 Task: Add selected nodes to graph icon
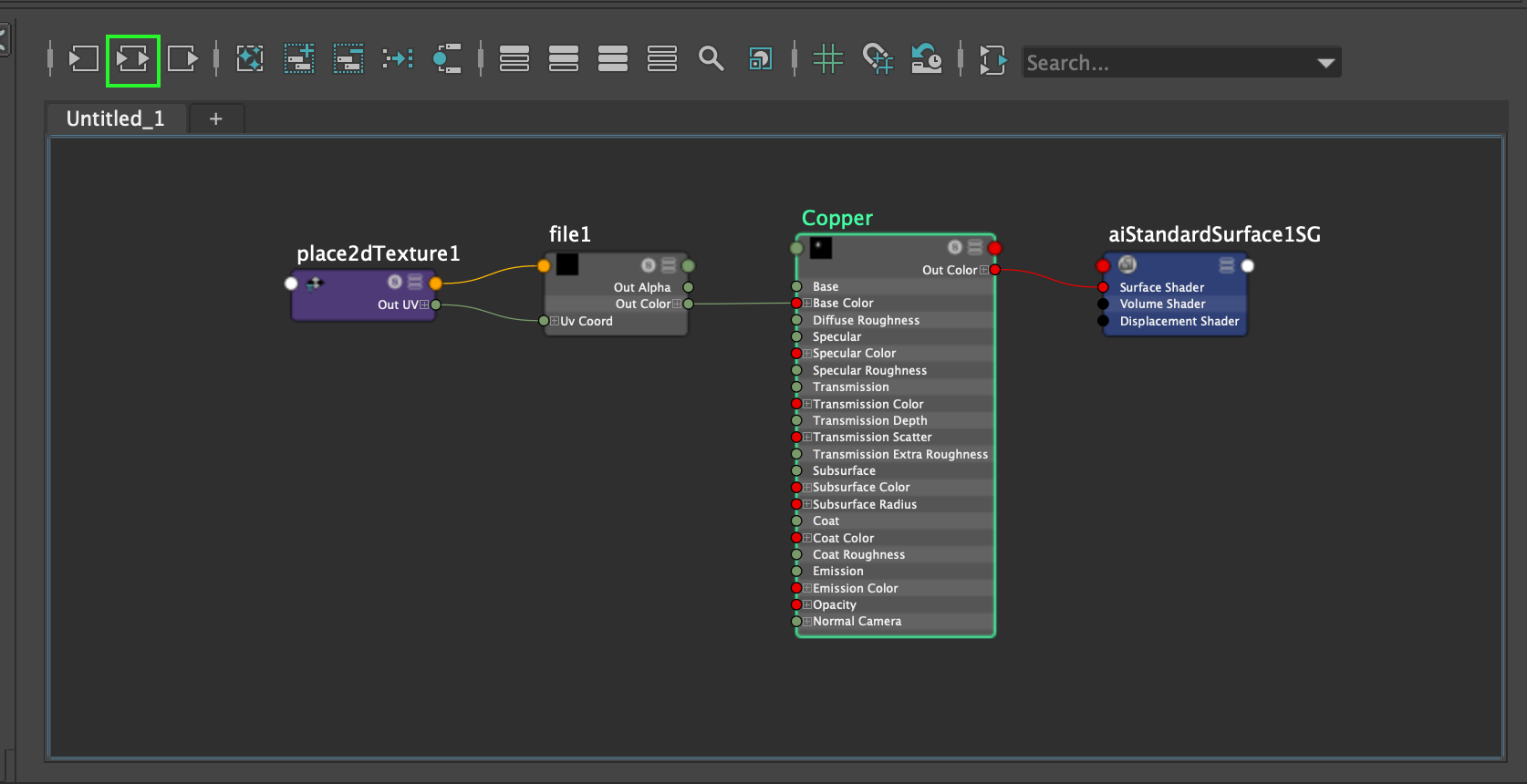(x=299, y=60)
